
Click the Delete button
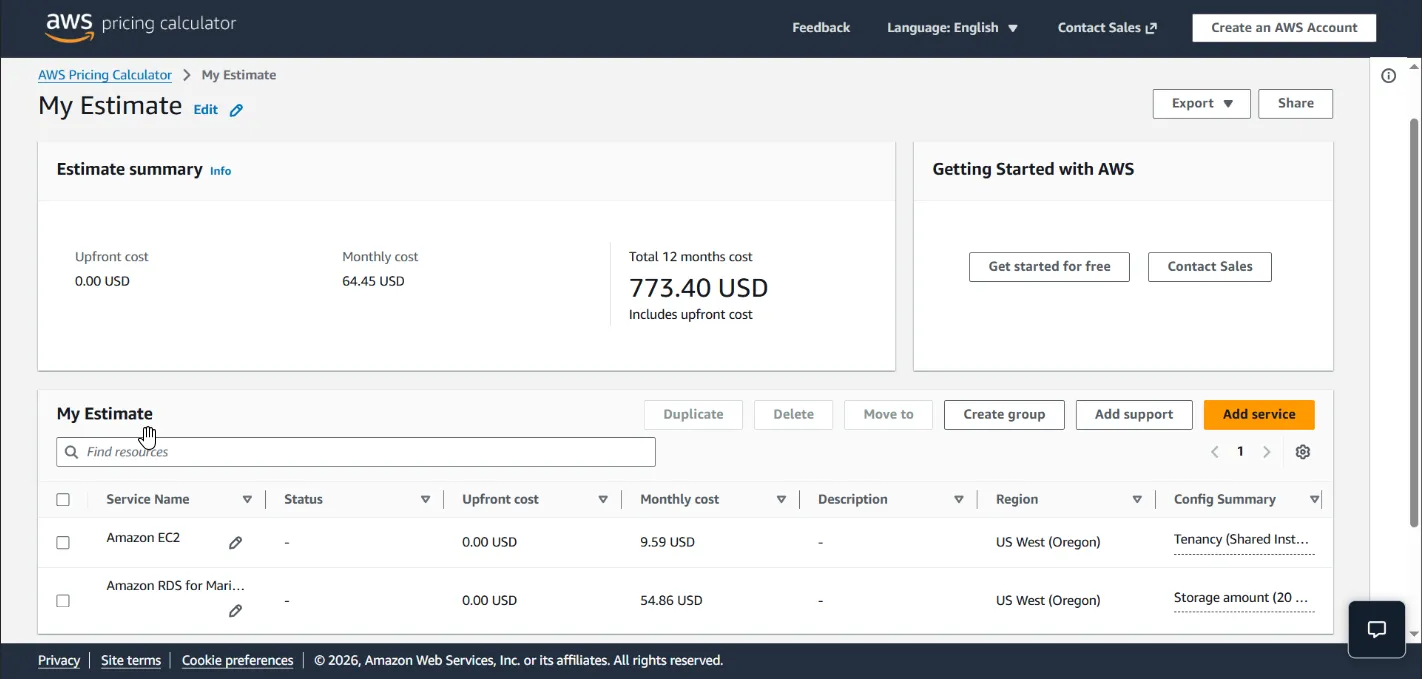tap(793, 415)
